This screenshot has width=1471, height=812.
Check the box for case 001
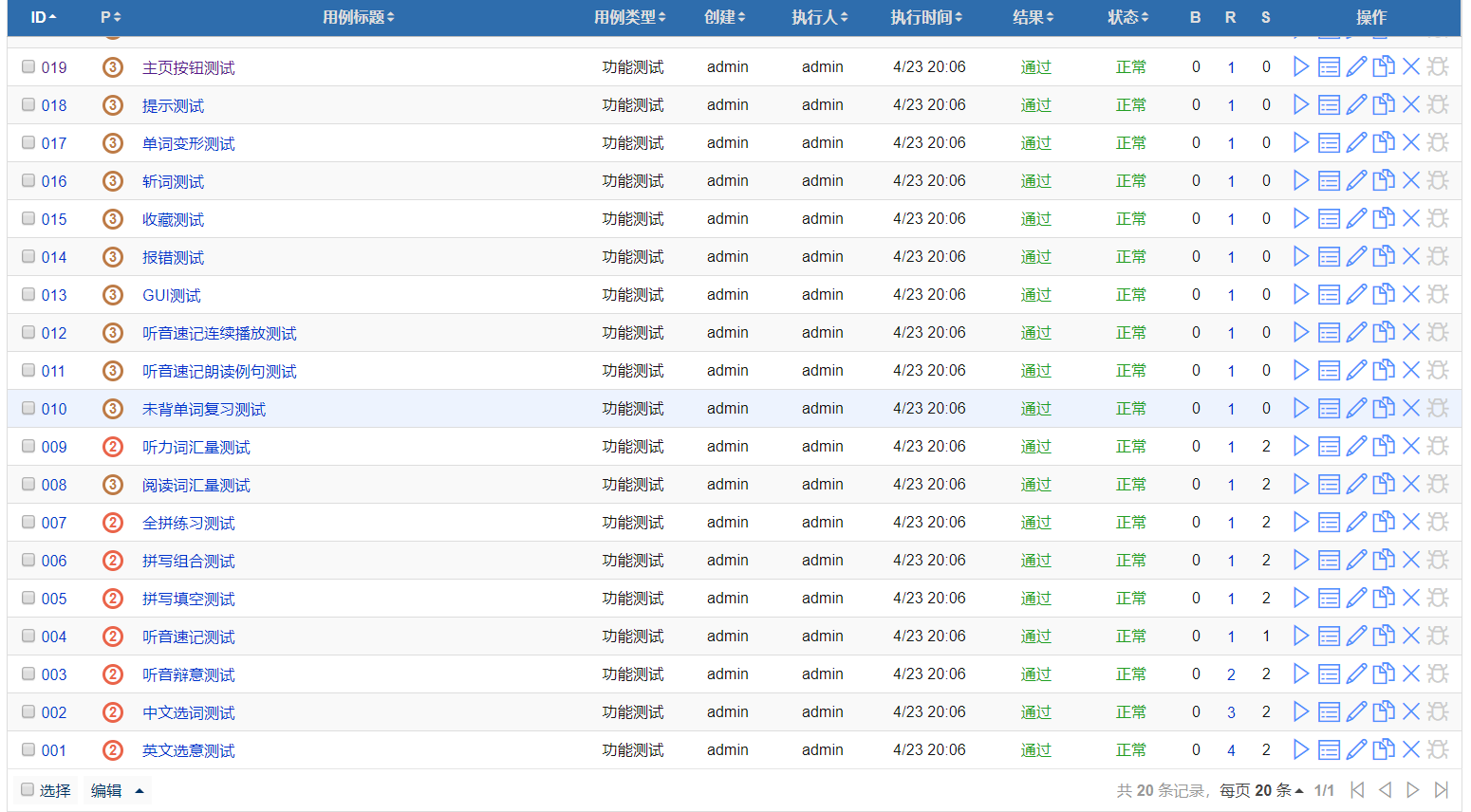click(28, 749)
